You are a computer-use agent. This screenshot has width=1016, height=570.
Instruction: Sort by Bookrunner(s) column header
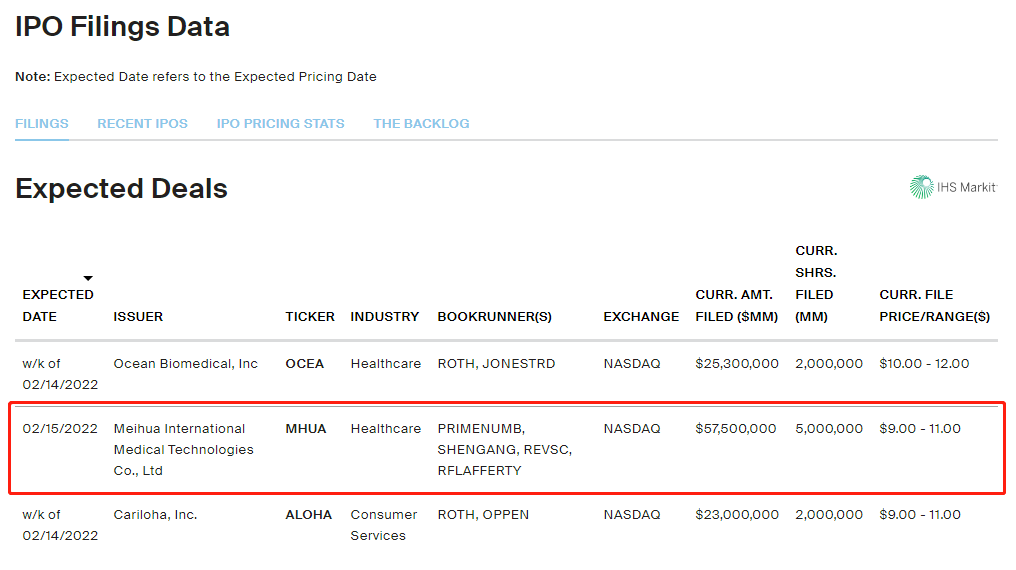point(494,317)
